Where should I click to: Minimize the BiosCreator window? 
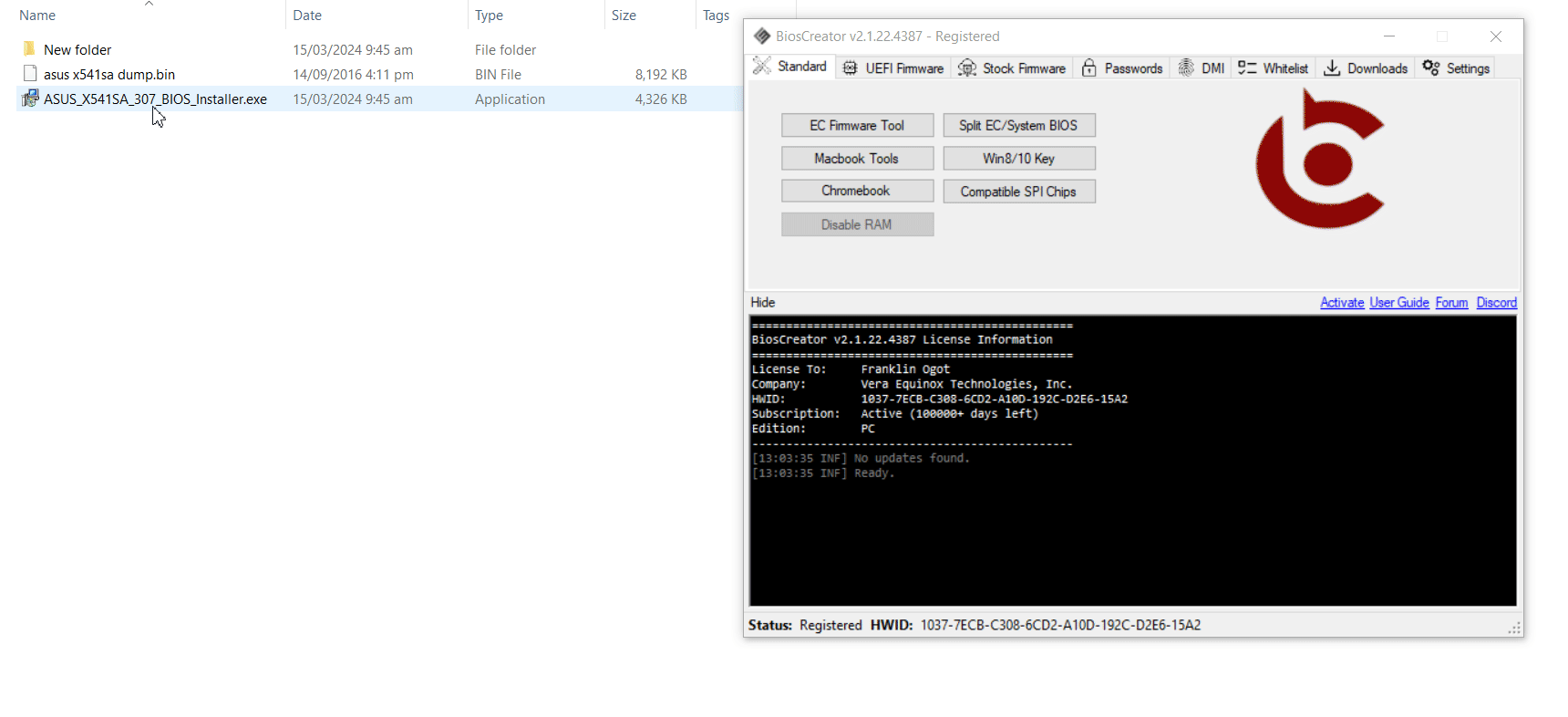(1389, 36)
